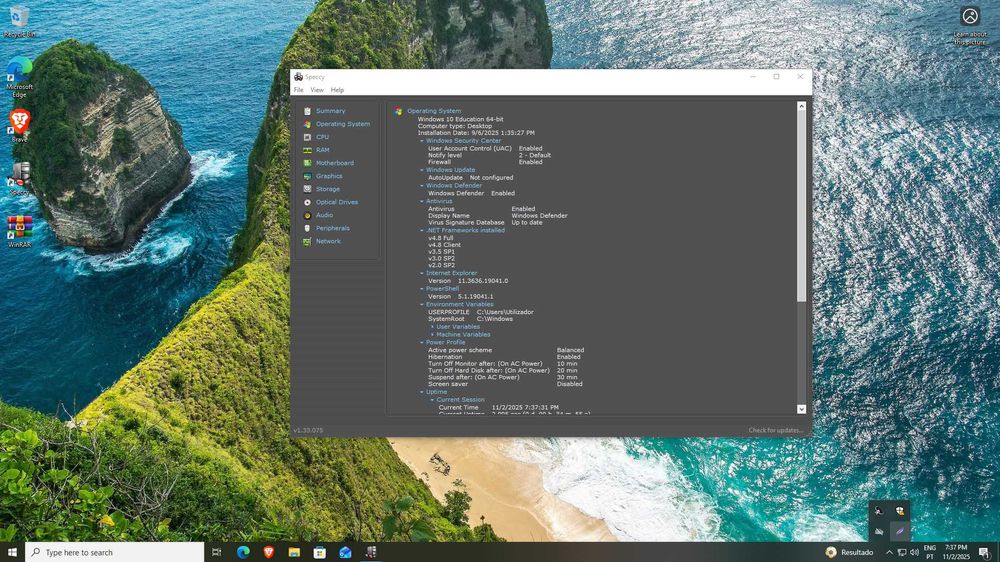This screenshot has height=562, width=1000.
Task: Expand the Machine Variables node
Action: (x=432, y=334)
